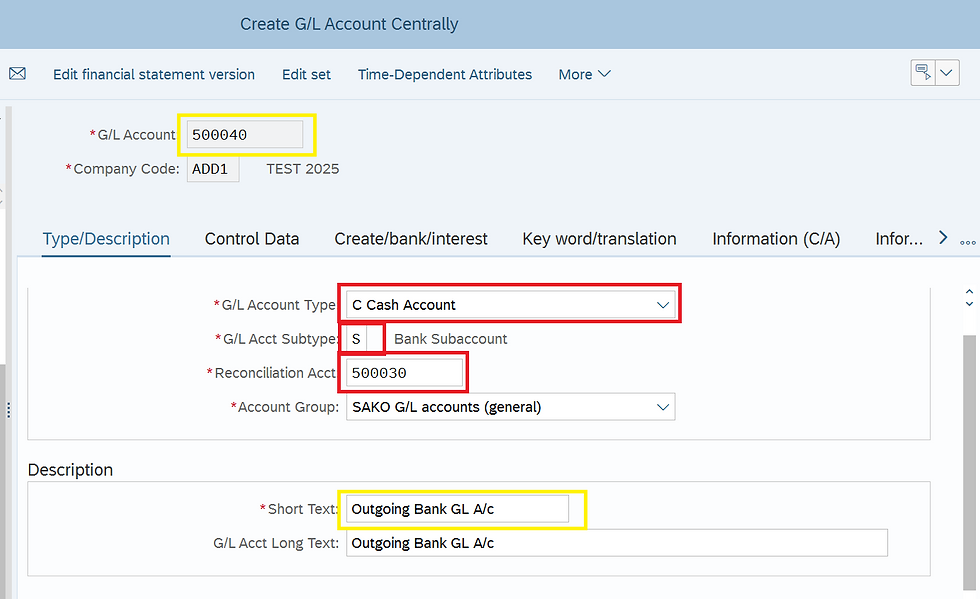Expand the More menu chevron
This screenshot has height=599, width=980.
(x=604, y=74)
